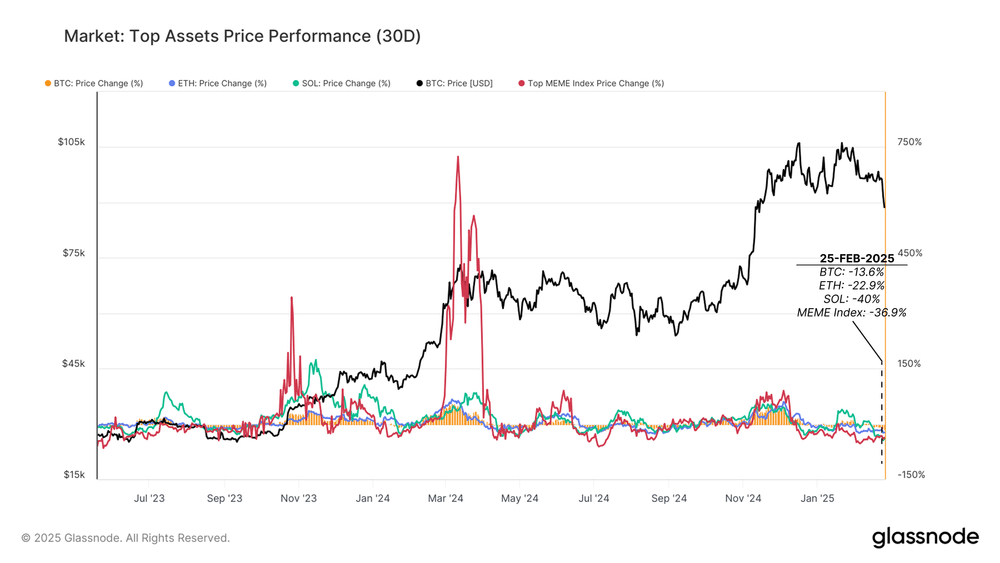Screen dimensions: 1000x563
Task: Toggle BTC: Price Change (%) legend label
Action: [x=98, y=84]
